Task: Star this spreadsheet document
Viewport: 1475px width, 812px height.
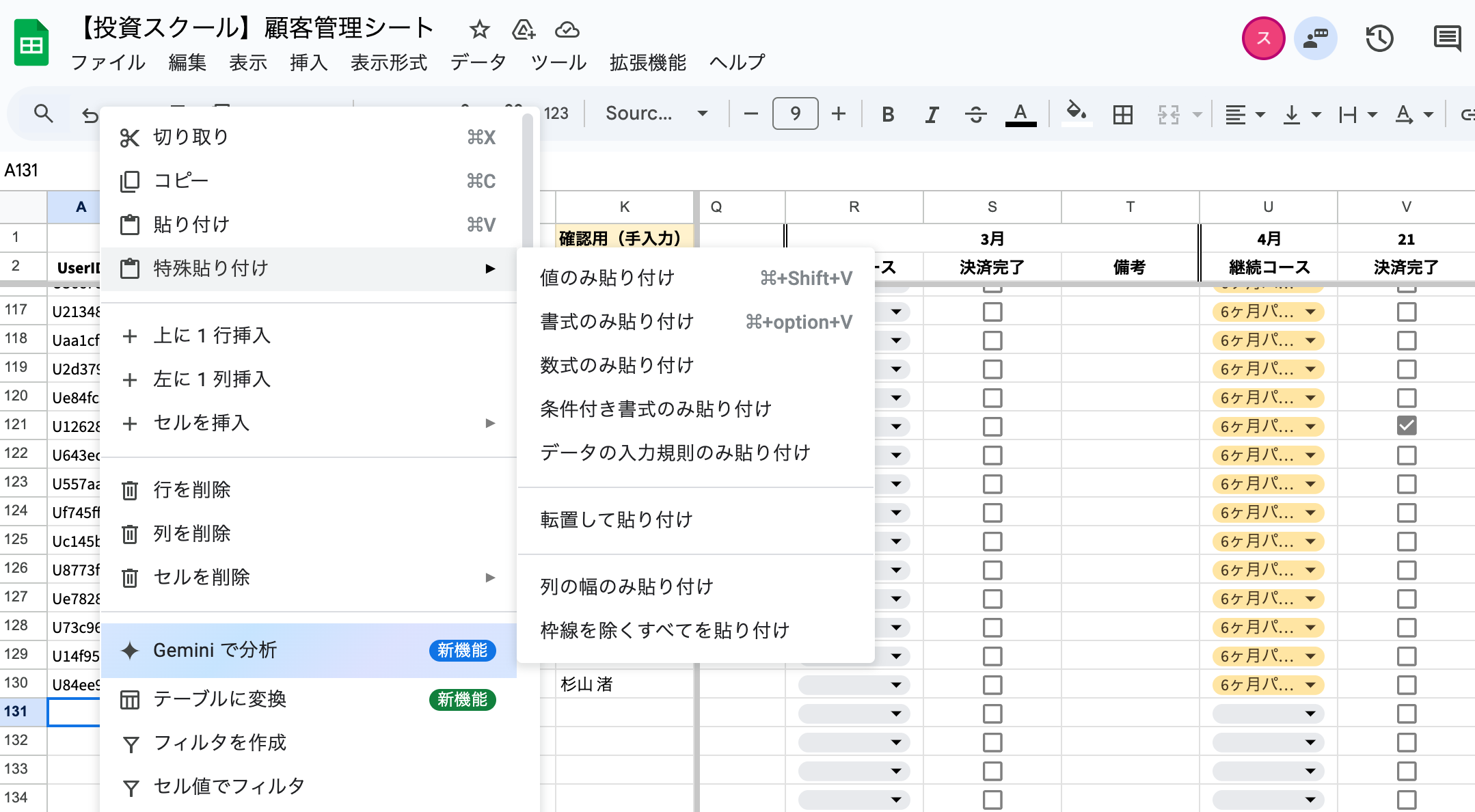Action: 479,29
